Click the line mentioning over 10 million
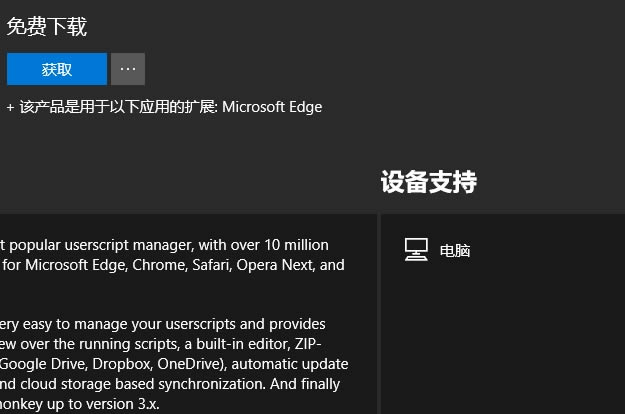Viewport: 625px width, 414px height. point(165,244)
